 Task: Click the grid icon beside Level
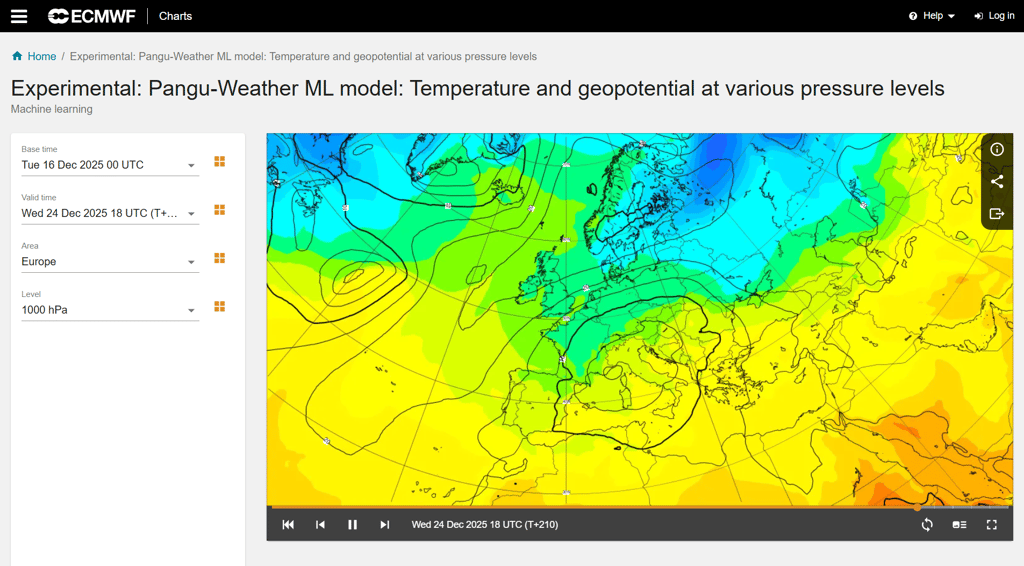(x=219, y=307)
